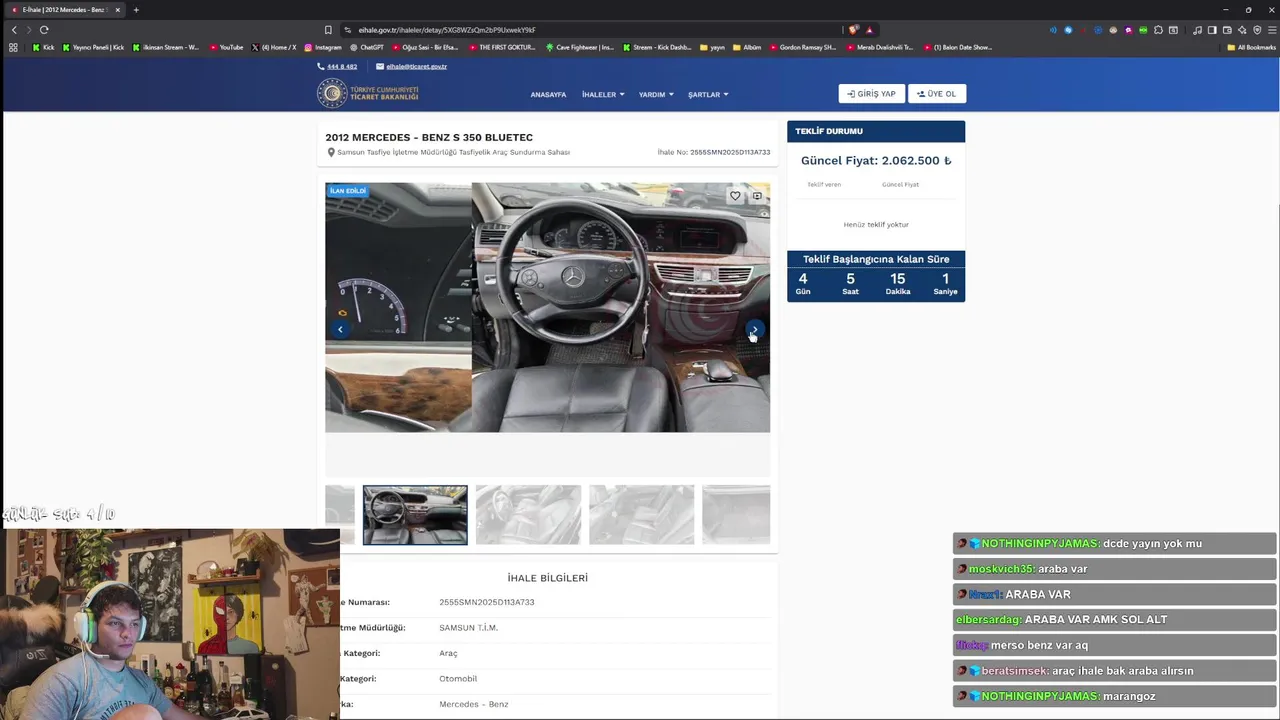
Task: Open the YouTube bookmark
Action: pyautogui.click(x=226, y=47)
